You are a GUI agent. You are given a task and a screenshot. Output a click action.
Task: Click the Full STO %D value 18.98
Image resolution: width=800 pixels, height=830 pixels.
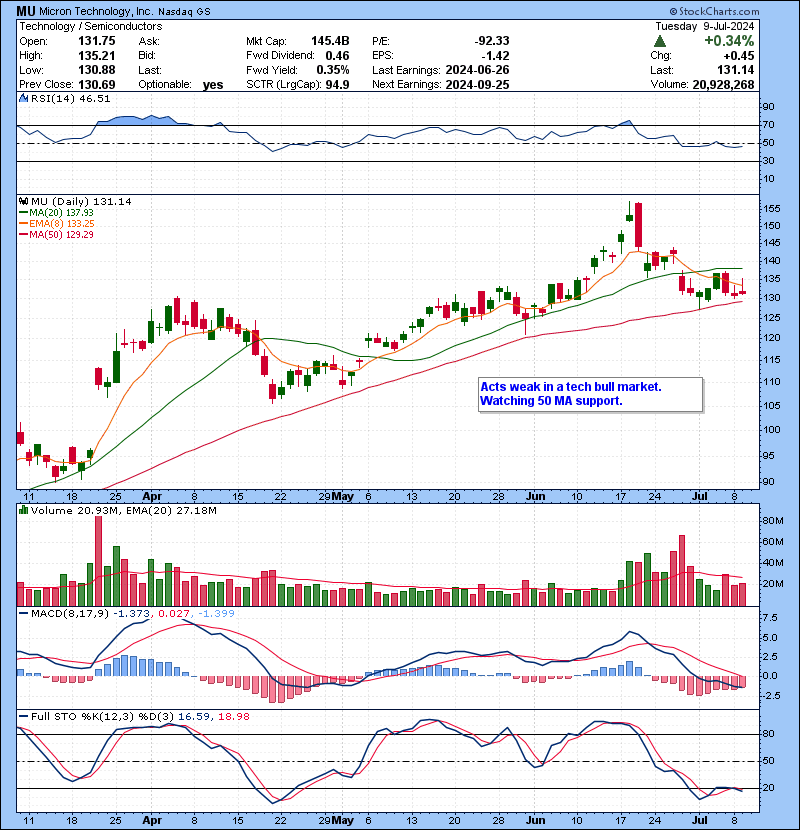233,716
